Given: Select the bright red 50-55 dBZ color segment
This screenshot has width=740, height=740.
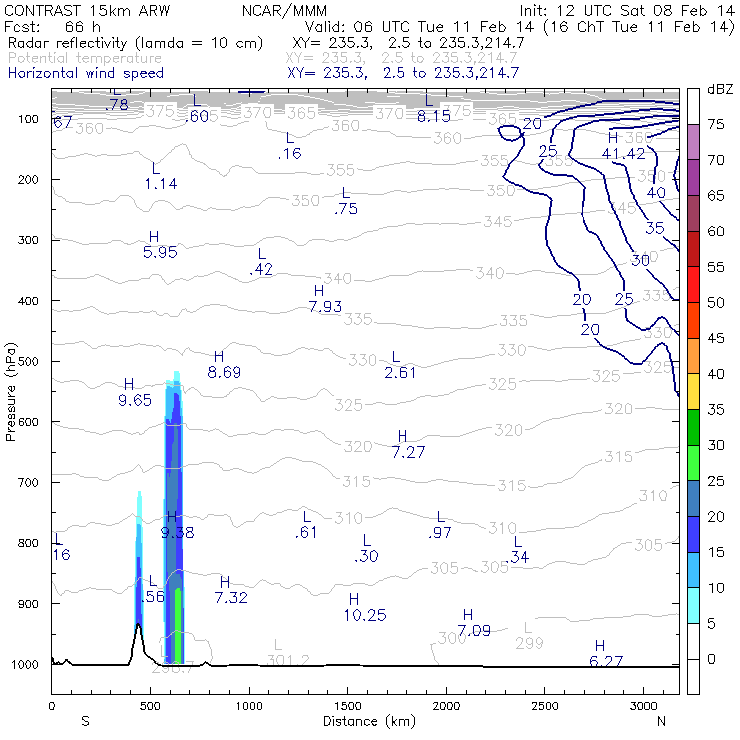Looking at the screenshot, I should click(693, 285).
